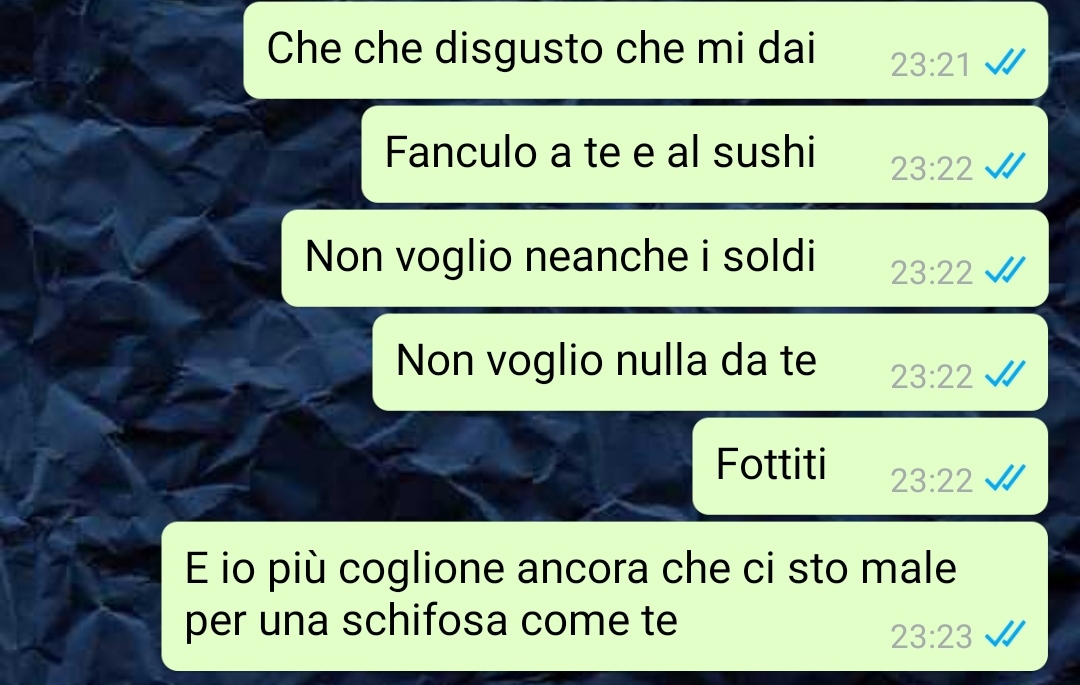
Task: Tap the 23:22 timestamp on the sushi message
Action: tap(931, 169)
